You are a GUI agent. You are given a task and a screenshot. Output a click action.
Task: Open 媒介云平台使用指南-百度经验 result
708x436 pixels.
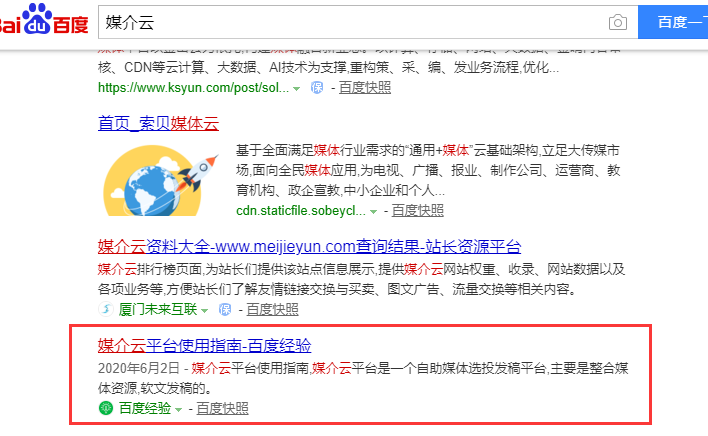(204, 346)
